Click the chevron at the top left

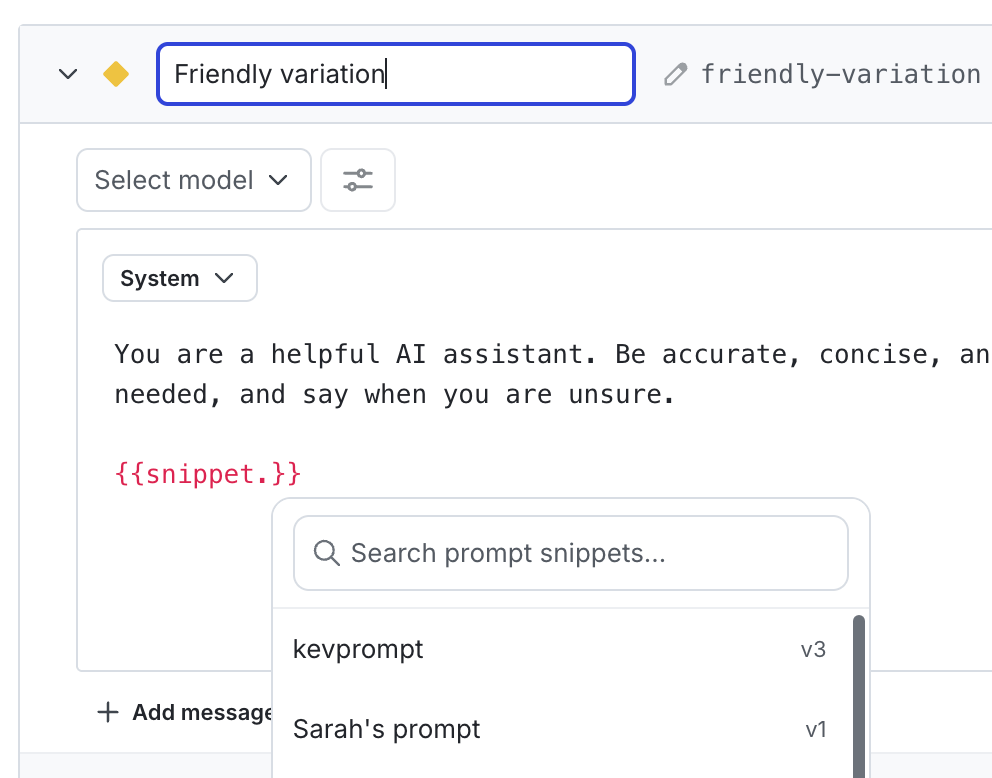[x=67, y=73]
